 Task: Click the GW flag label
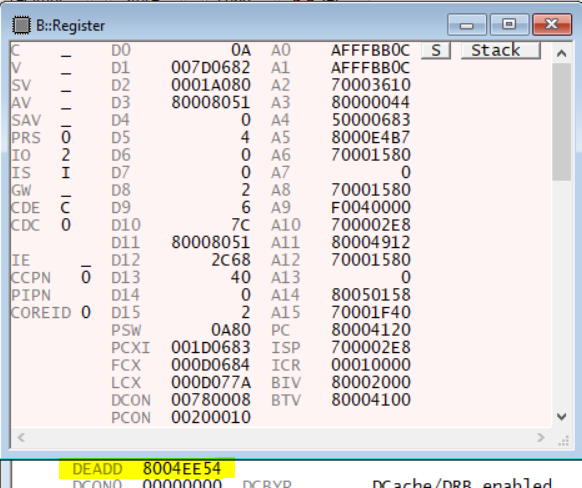tap(21, 190)
